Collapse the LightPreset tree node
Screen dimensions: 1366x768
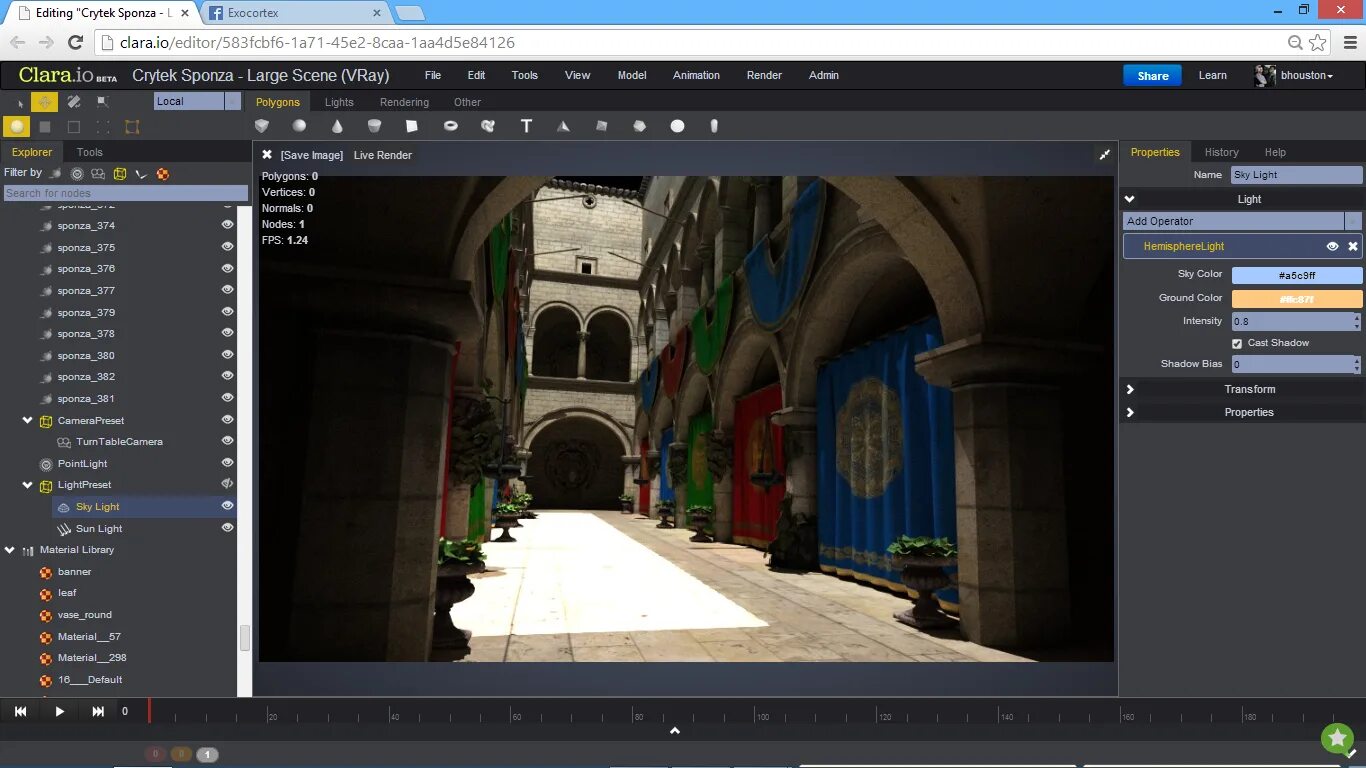tap(28, 485)
